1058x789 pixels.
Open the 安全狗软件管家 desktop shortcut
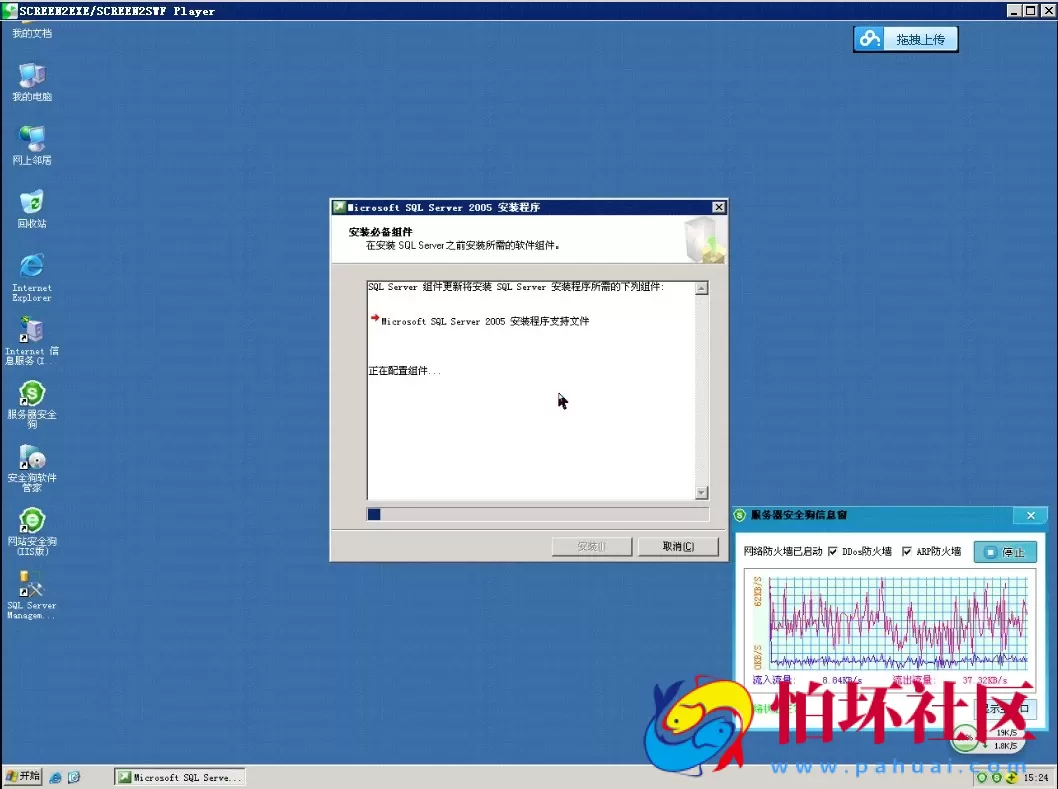[32, 459]
